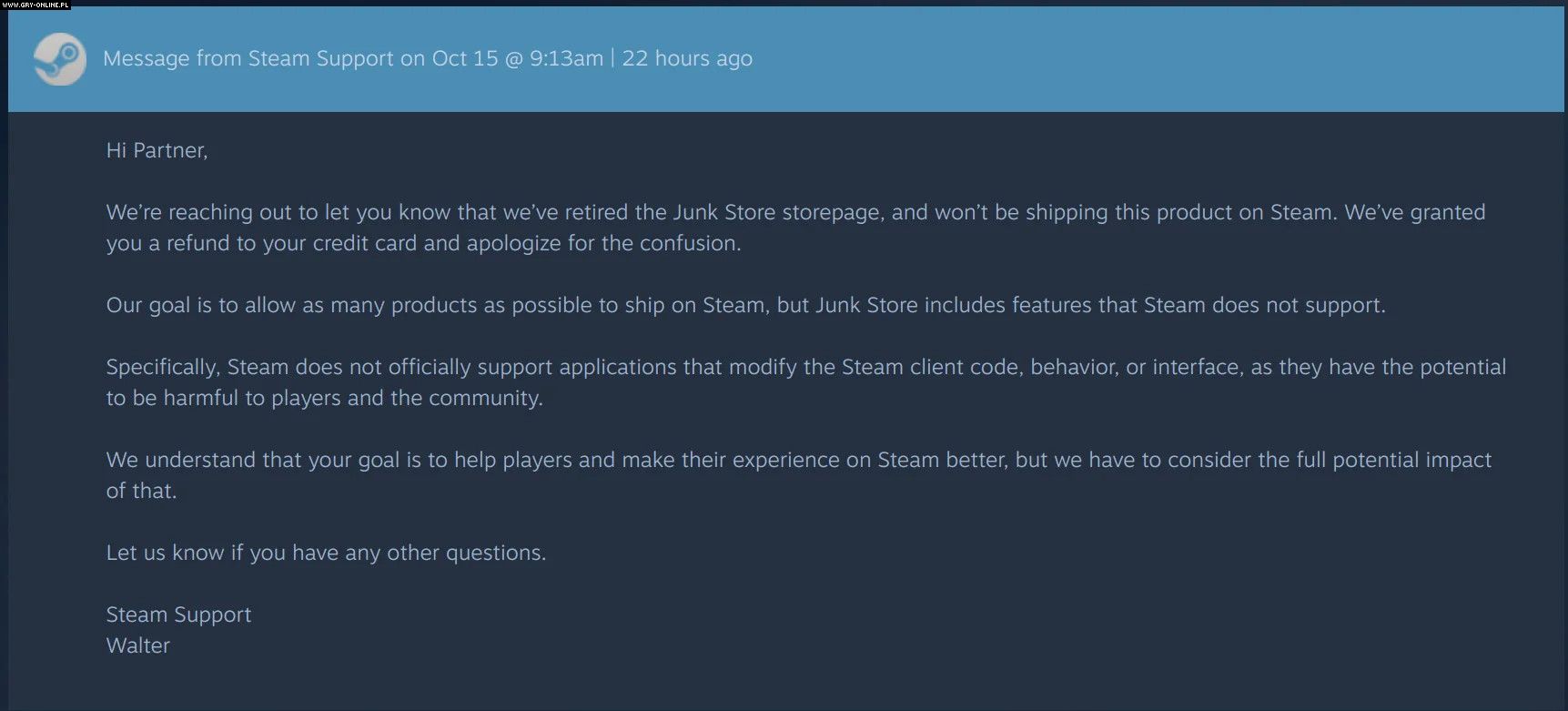Click the "Oct 15 @ 9:13am" timestamp
The height and width of the screenshot is (711, 1568).
(x=517, y=59)
